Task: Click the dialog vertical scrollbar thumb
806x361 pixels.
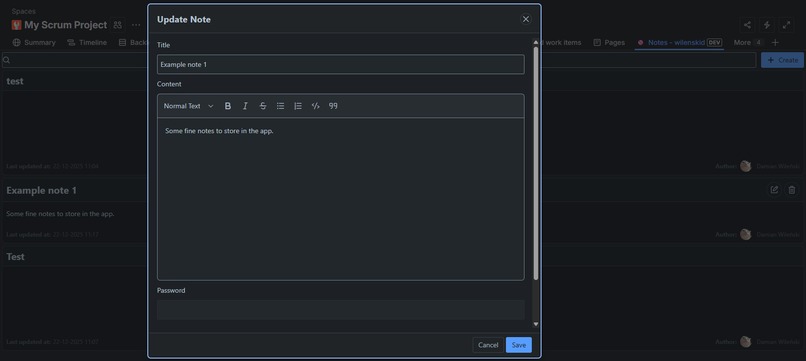Action: [536, 164]
